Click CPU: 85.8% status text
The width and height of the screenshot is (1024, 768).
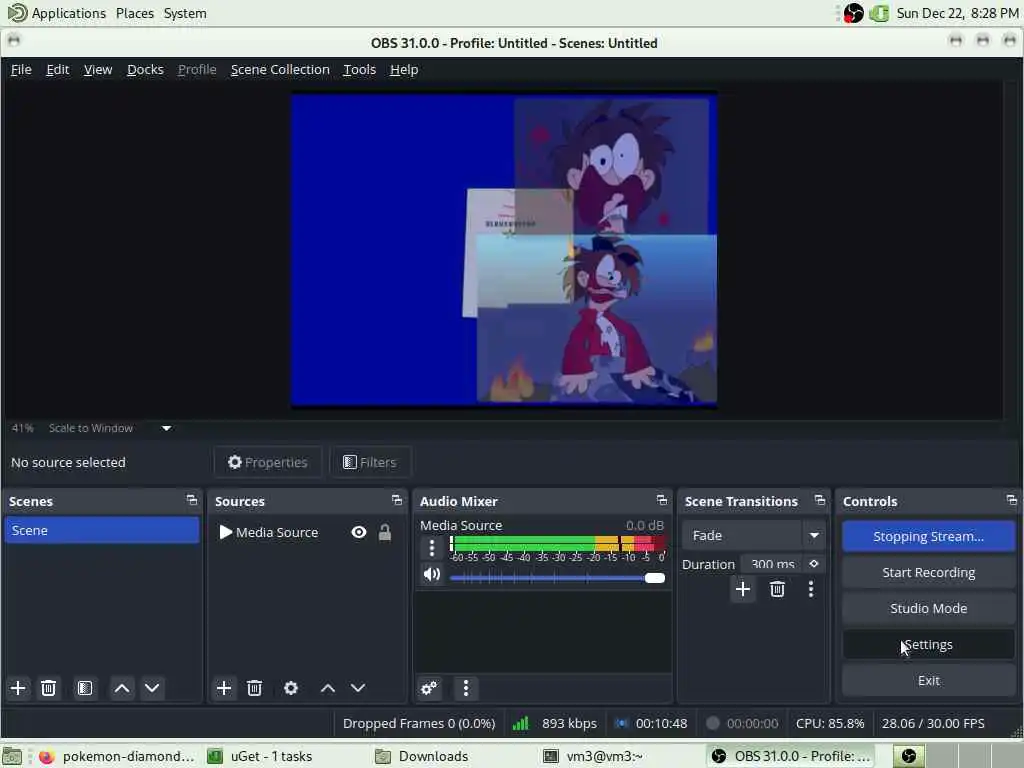point(829,723)
